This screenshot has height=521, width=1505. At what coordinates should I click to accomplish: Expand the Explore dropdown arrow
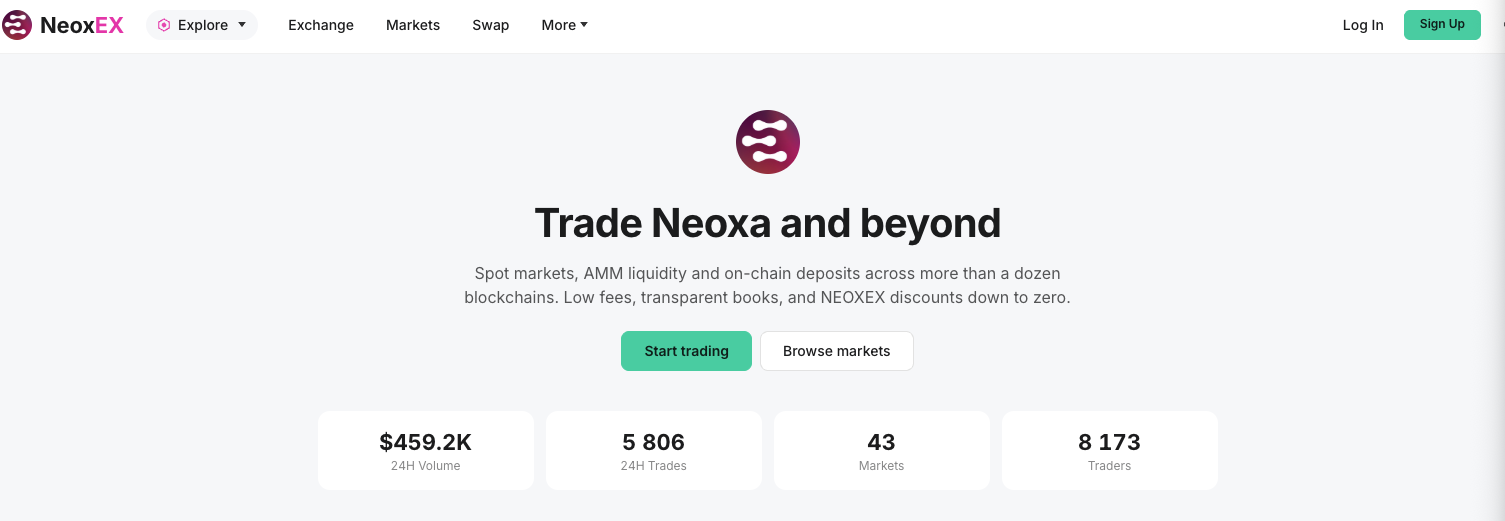click(x=242, y=25)
